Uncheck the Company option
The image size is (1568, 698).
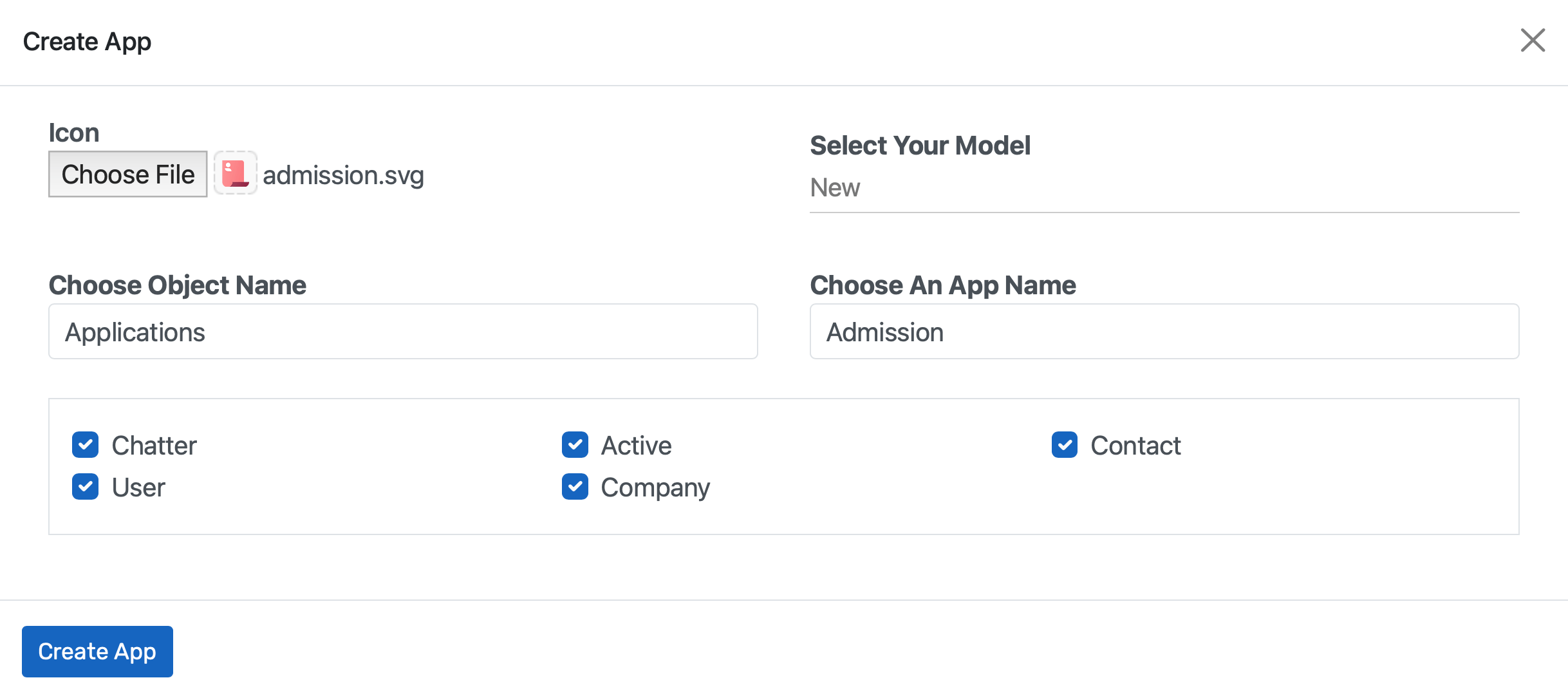[575, 487]
